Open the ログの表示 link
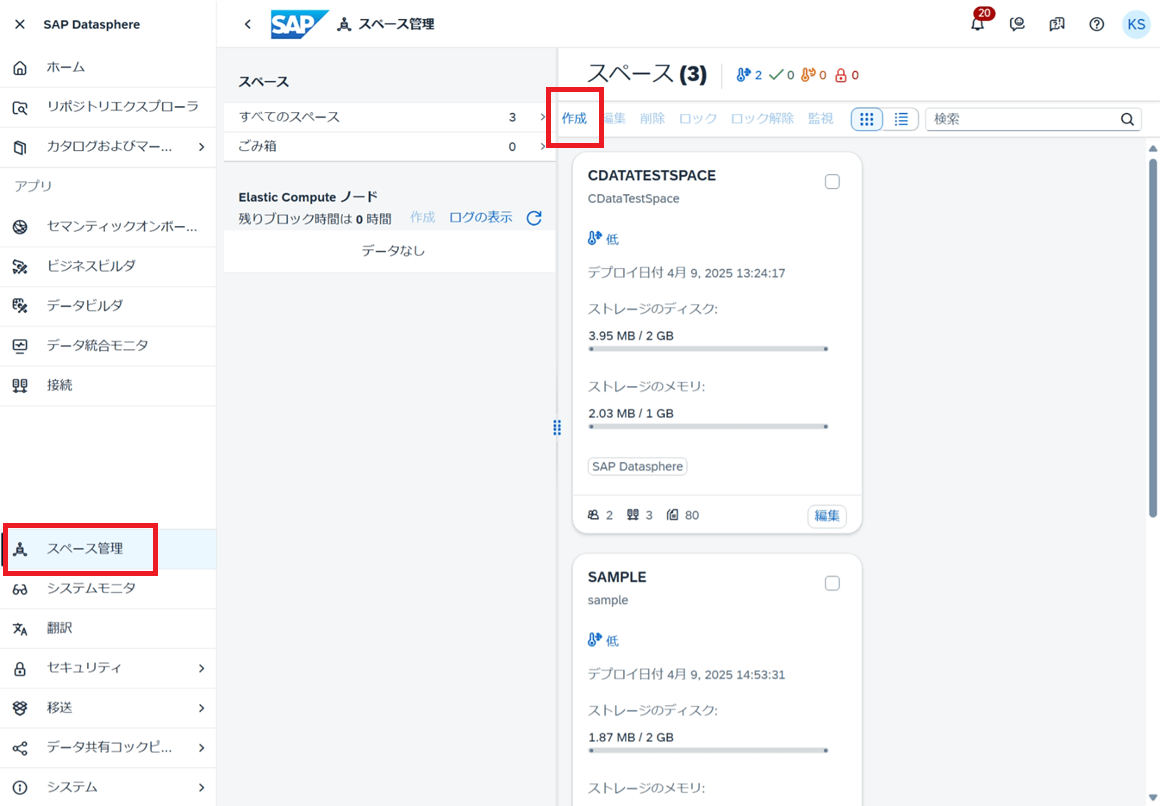This screenshot has width=1160, height=806. click(481, 218)
